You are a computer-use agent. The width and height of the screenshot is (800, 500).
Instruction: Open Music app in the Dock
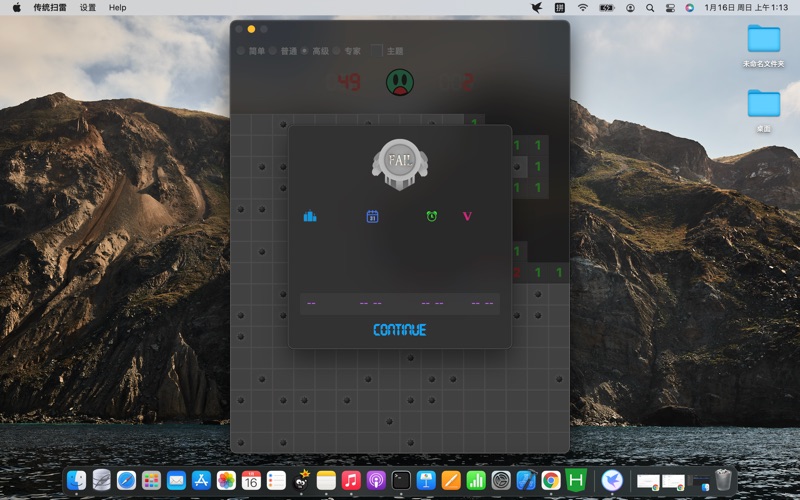tap(351, 481)
